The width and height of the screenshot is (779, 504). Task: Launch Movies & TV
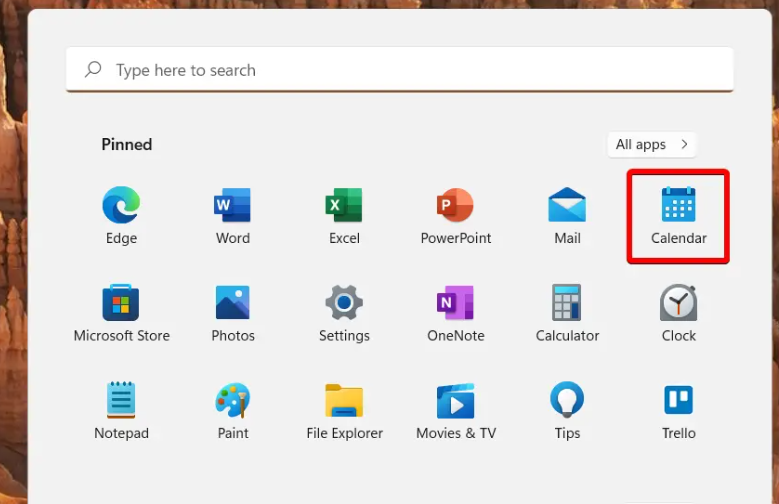[455, 401]
